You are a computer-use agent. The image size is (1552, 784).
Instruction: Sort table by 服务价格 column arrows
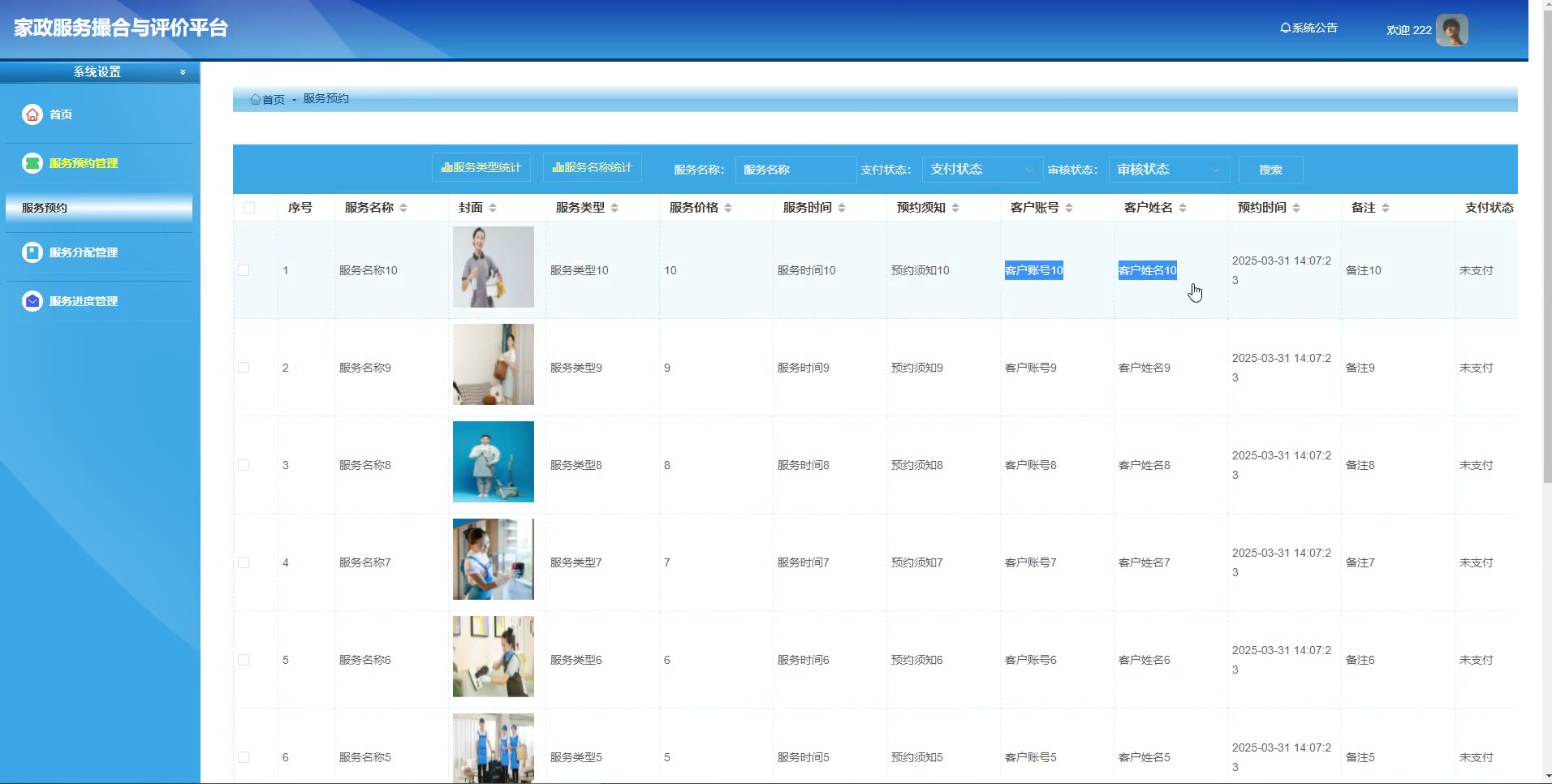(728, 209)
